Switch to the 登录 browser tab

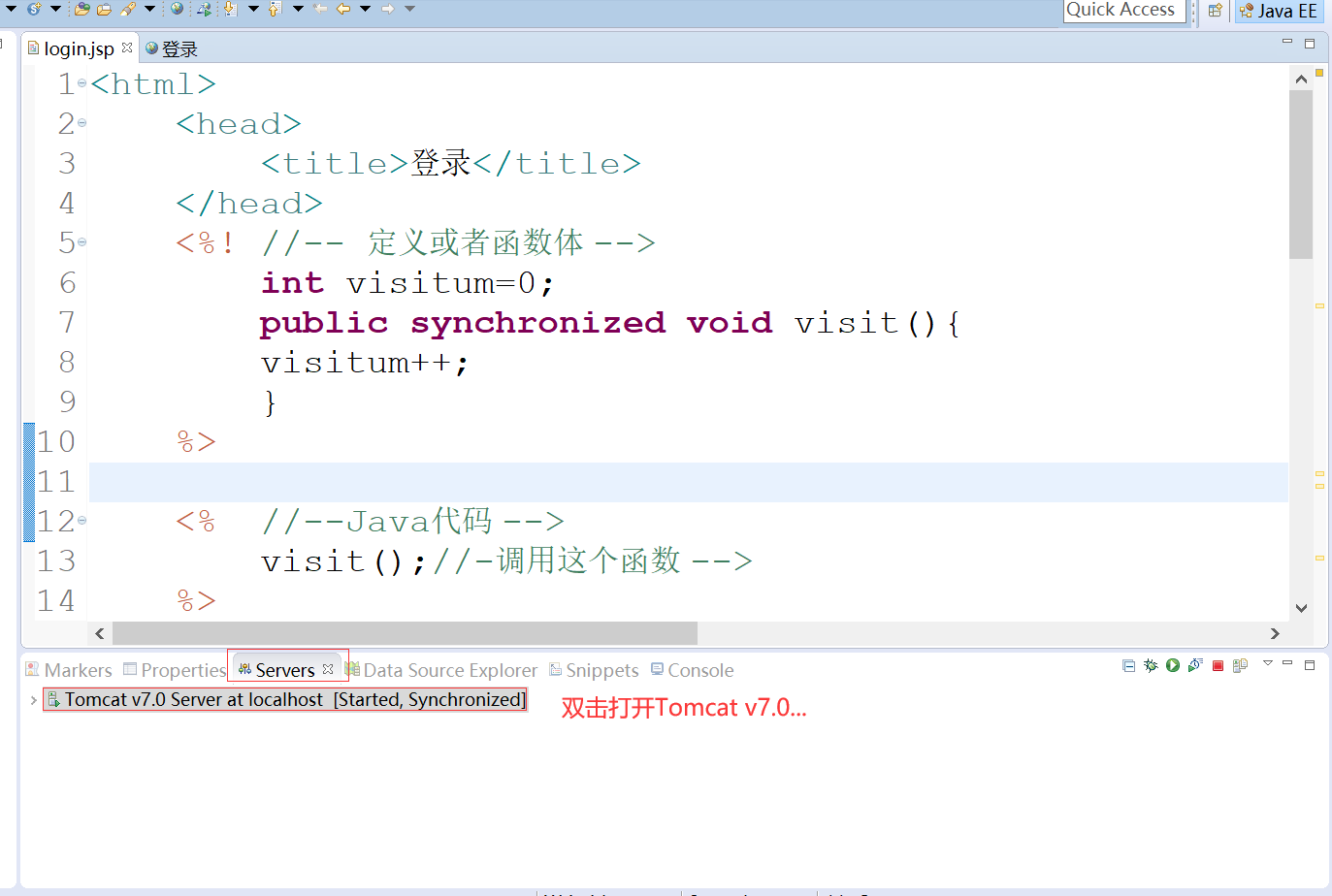(x=172, y=48)
